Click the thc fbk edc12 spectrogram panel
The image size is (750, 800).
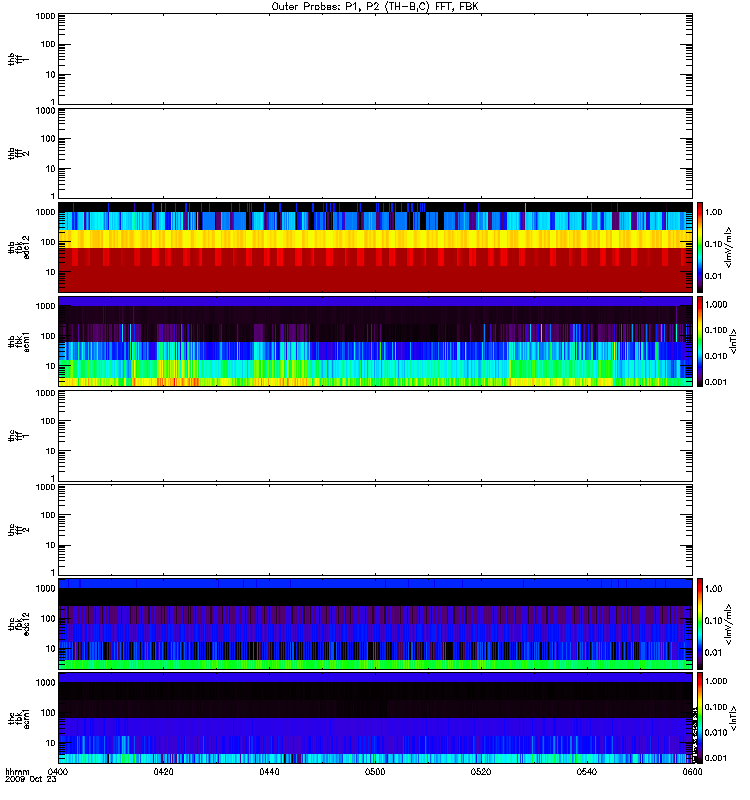pos(375,624)
